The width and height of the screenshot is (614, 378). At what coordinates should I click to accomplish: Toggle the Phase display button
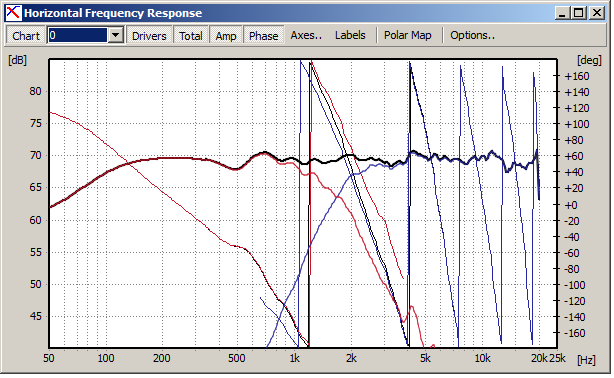[264, 36]
